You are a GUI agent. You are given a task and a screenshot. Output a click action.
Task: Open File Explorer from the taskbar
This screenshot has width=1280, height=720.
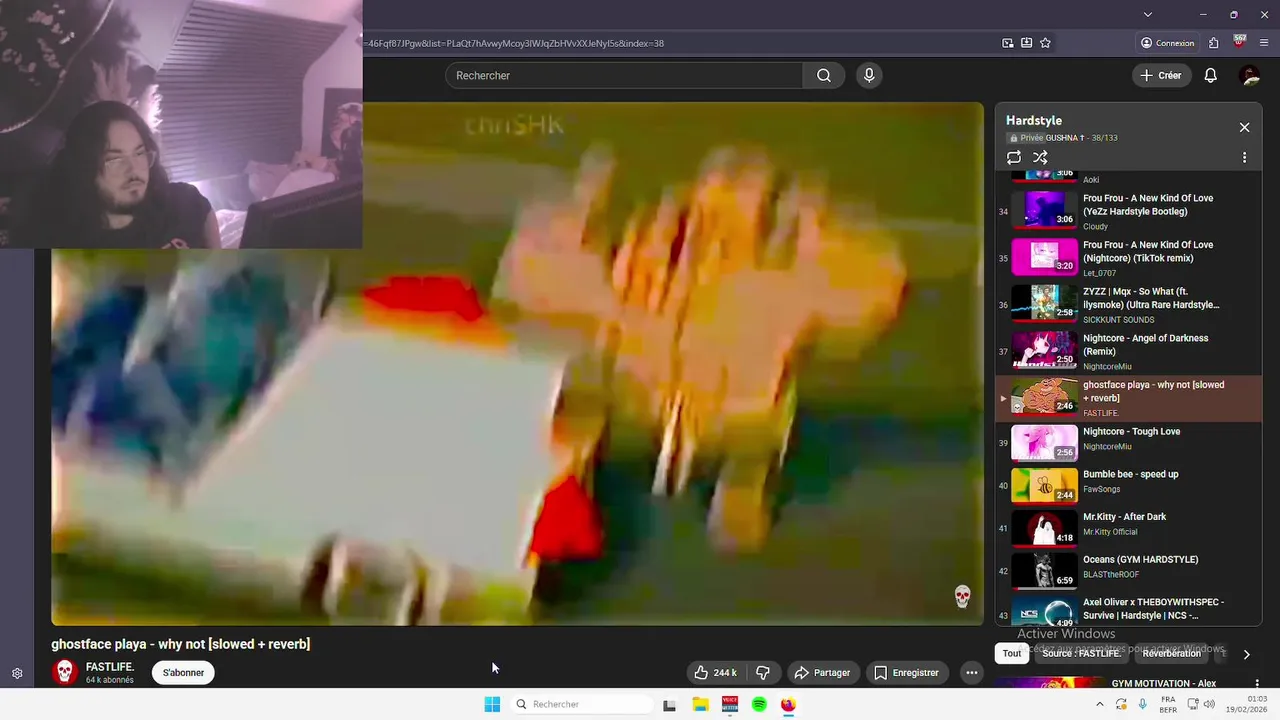tap(700, 704)
